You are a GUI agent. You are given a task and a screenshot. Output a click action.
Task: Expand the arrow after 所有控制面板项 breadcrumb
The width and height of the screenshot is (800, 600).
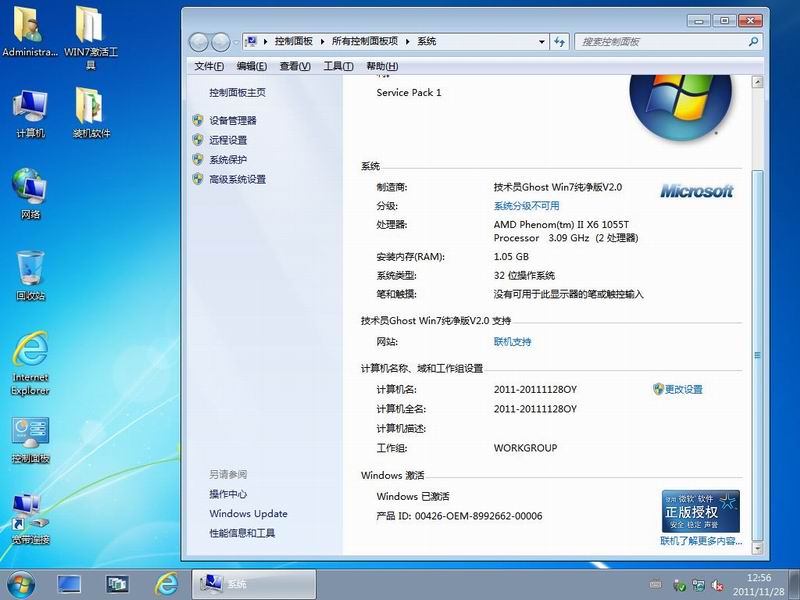(408, 41)
